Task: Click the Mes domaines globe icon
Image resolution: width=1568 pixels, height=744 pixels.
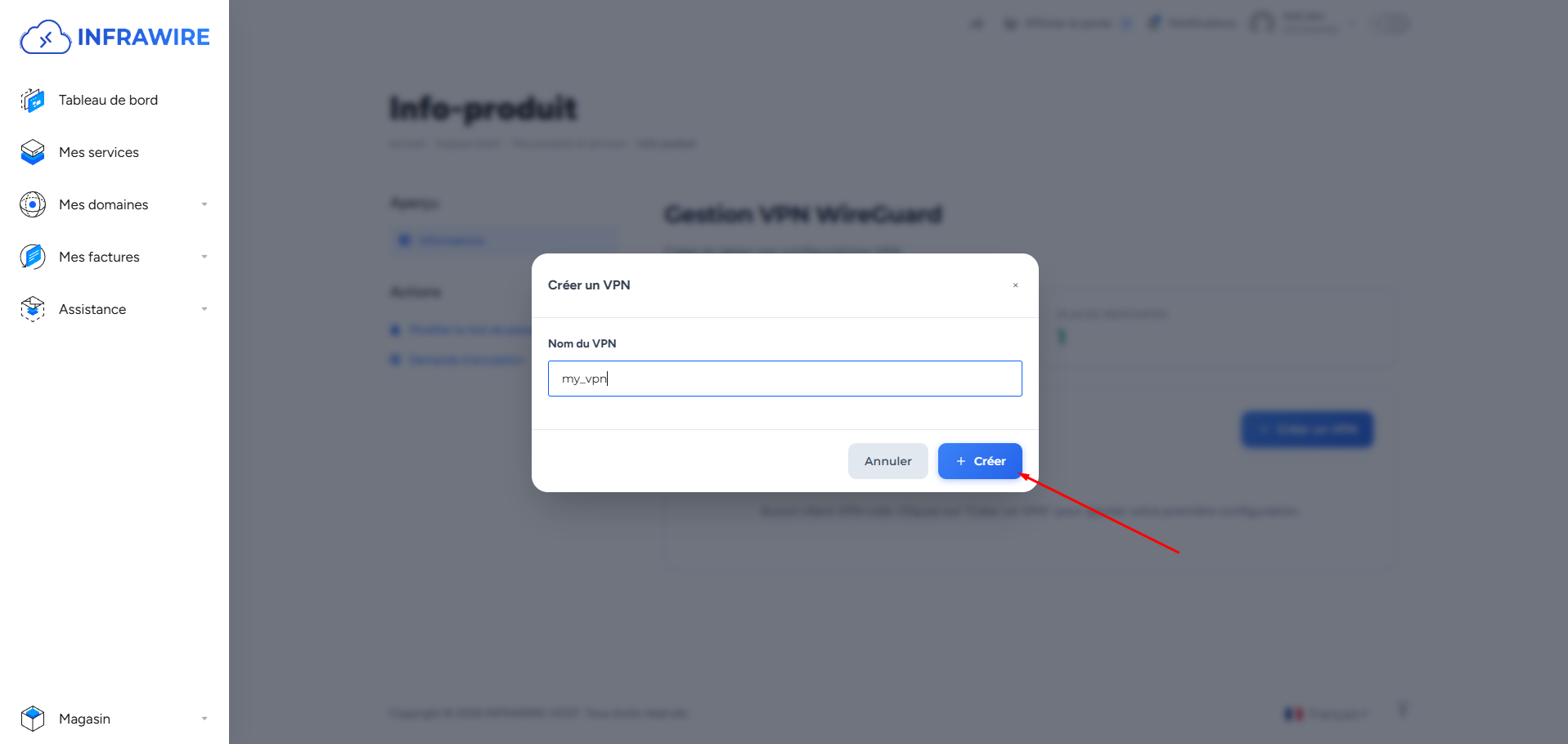Action: [31, 204]
